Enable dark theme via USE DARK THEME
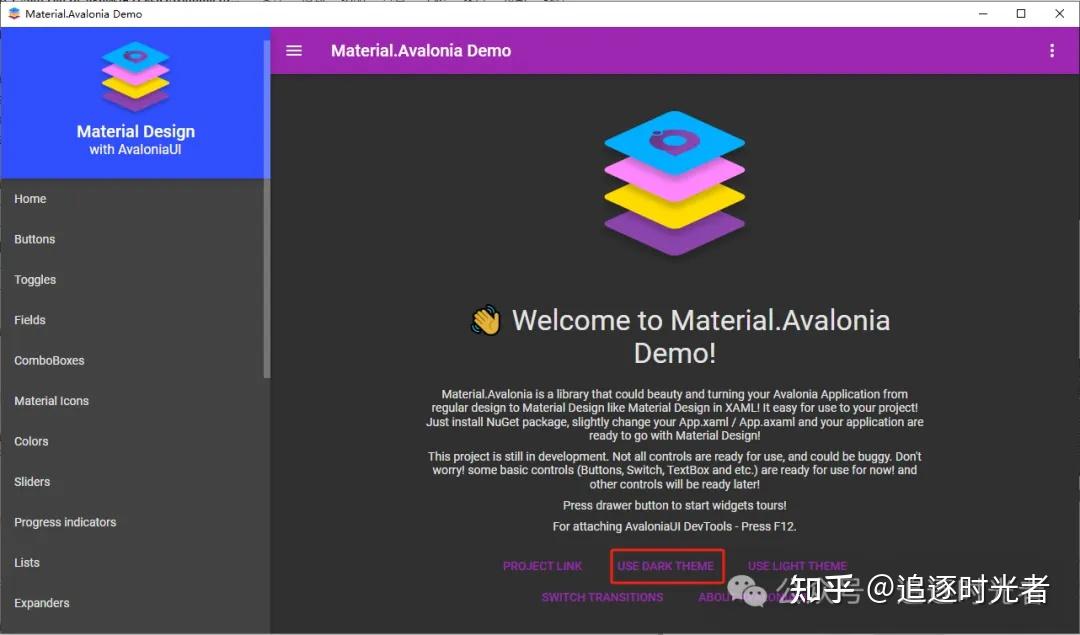The width and height of the screenshot is (1080, 635). tap(666, 565)
